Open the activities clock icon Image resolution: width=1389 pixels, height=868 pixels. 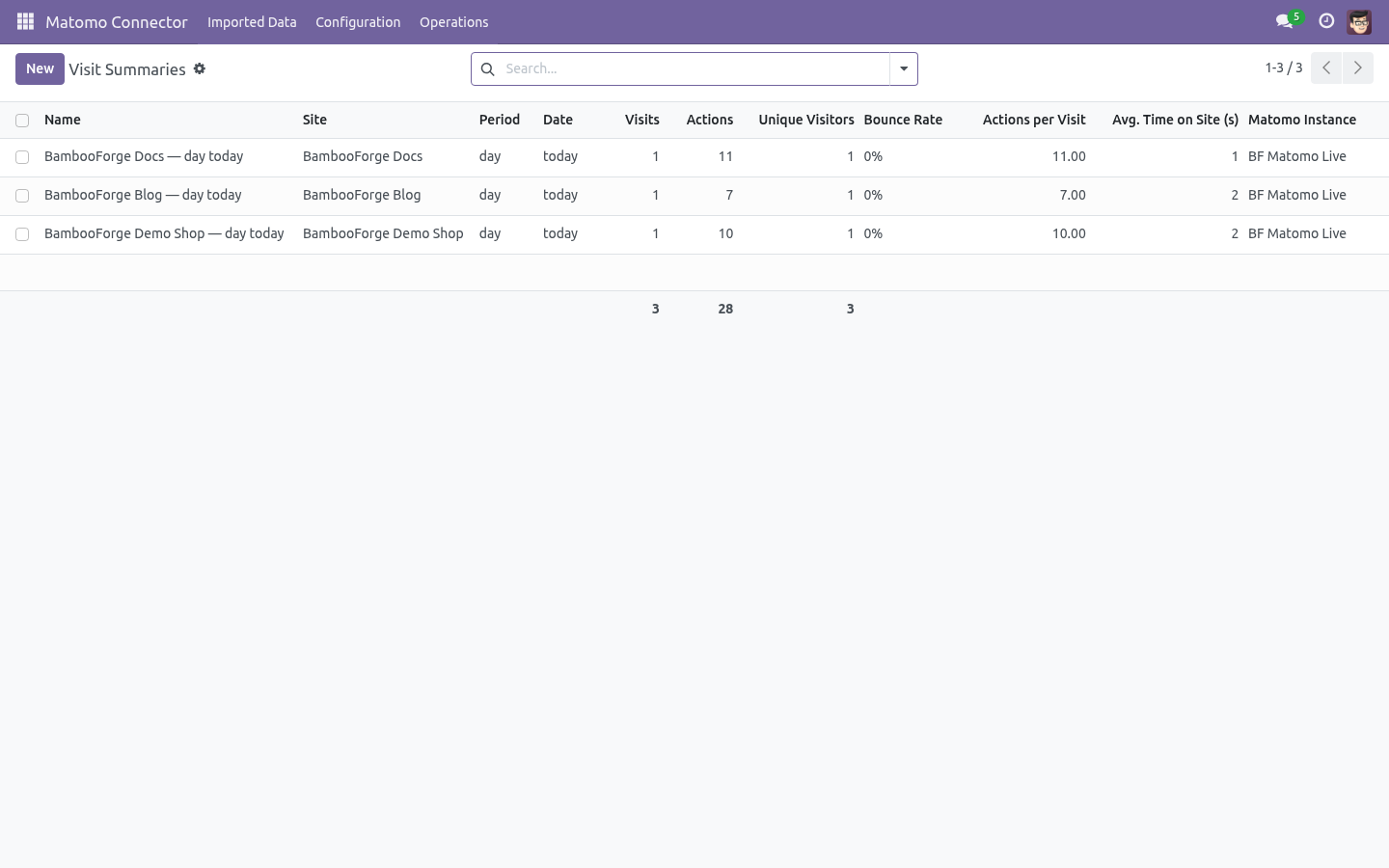1326,21
